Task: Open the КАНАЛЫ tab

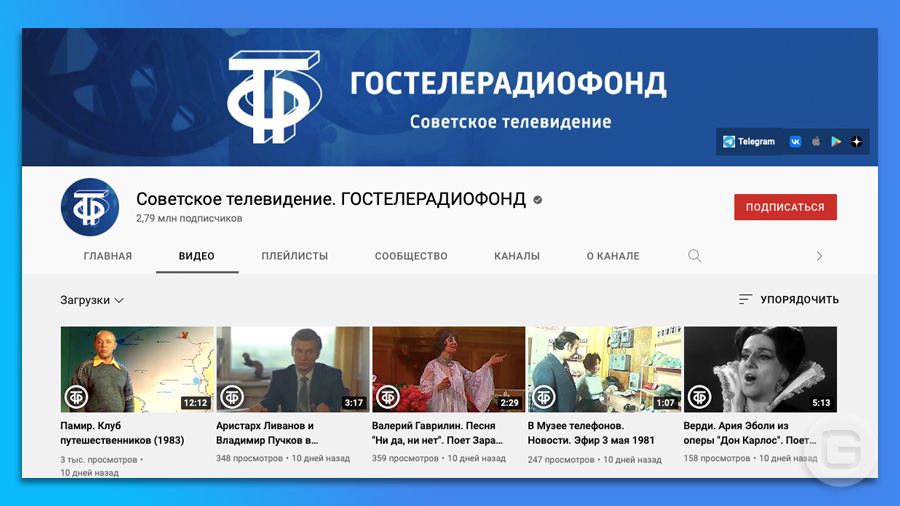Action: pos(517,256)
